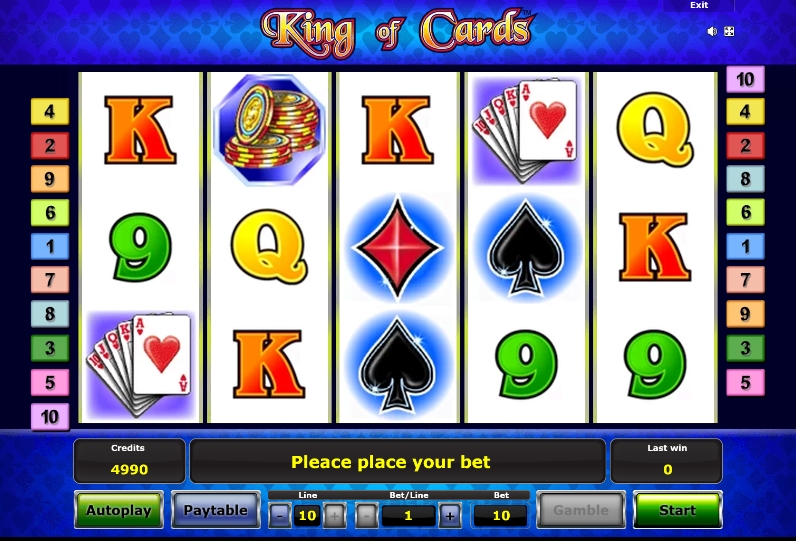Exit the game

tap(699, 5)
